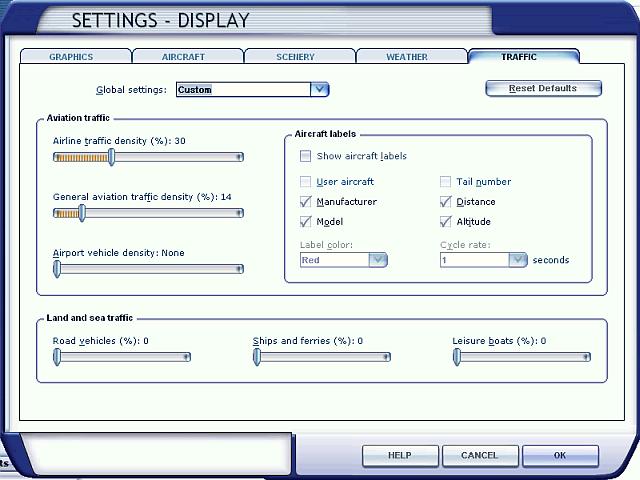640x480 pixels.
Task: Click the Leisure boats slider track
Action: click(522, 357)
